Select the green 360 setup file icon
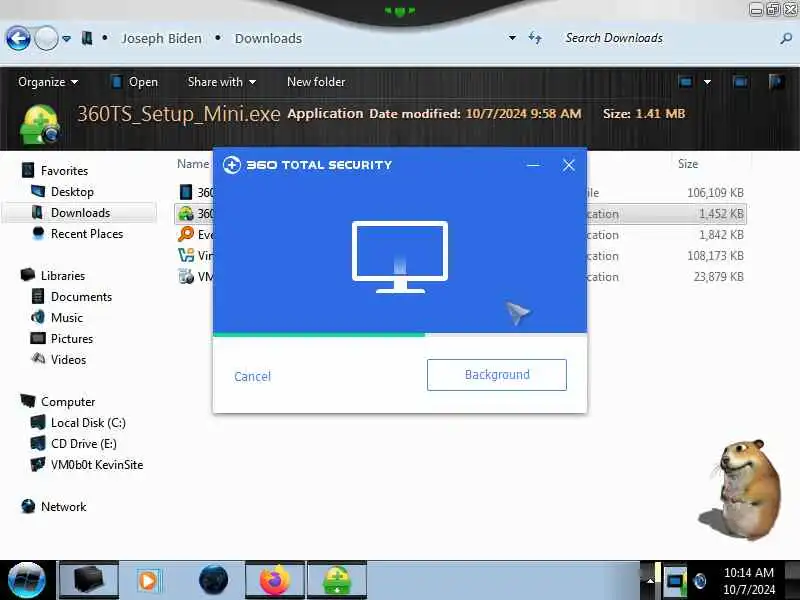 click(186, 213)
